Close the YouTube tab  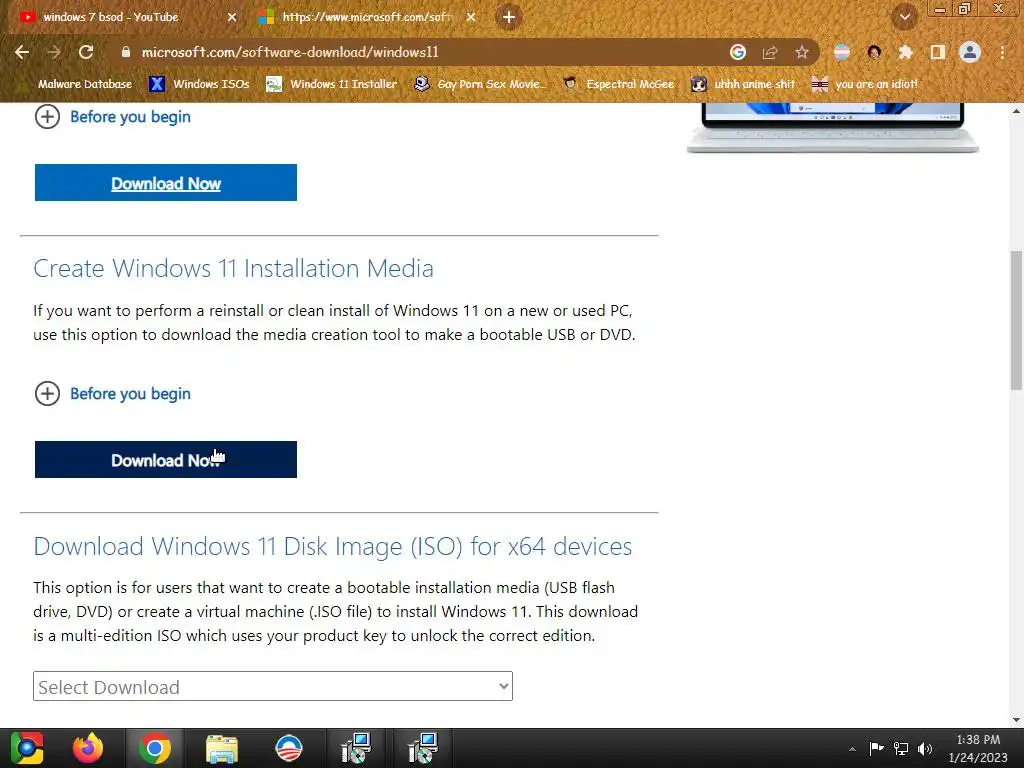click(232, 17)
